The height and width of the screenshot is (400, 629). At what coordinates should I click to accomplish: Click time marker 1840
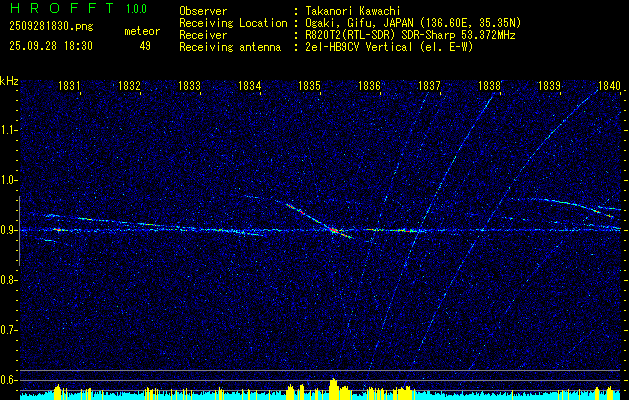609,86
